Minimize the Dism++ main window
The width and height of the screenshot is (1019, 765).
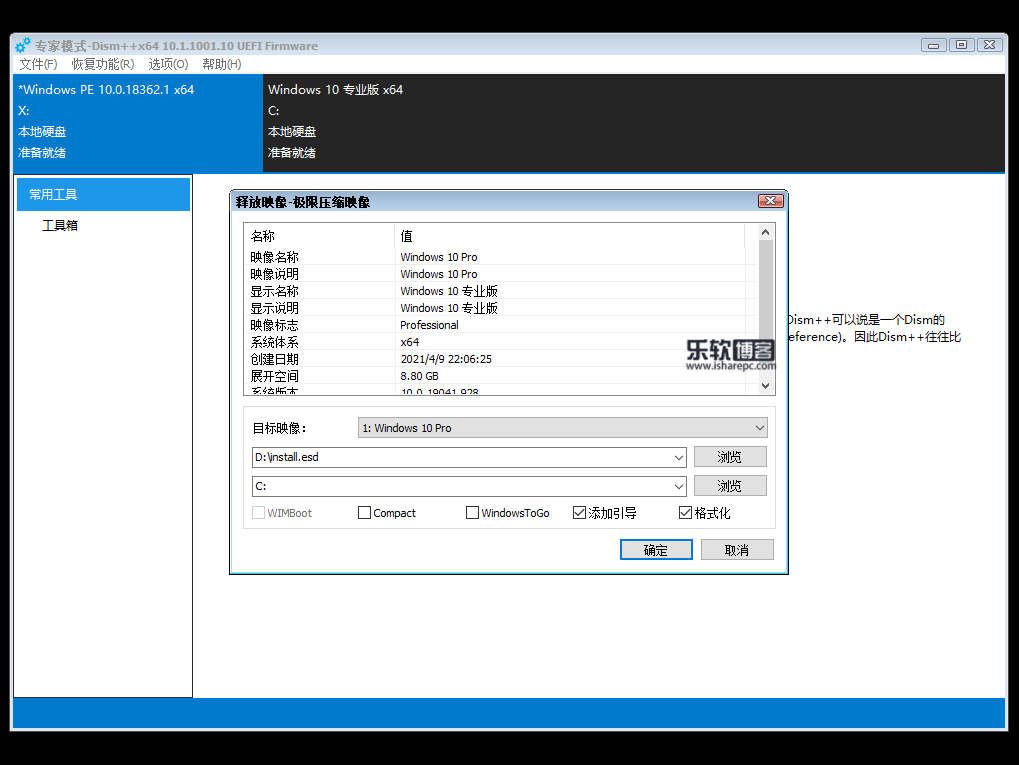[933, 45]
